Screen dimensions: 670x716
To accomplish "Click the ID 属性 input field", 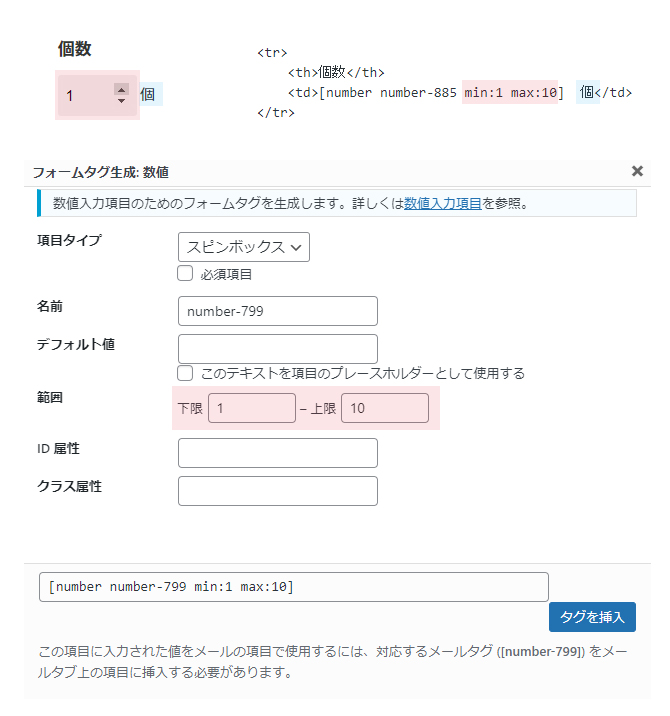I will (x=277, y=453).
